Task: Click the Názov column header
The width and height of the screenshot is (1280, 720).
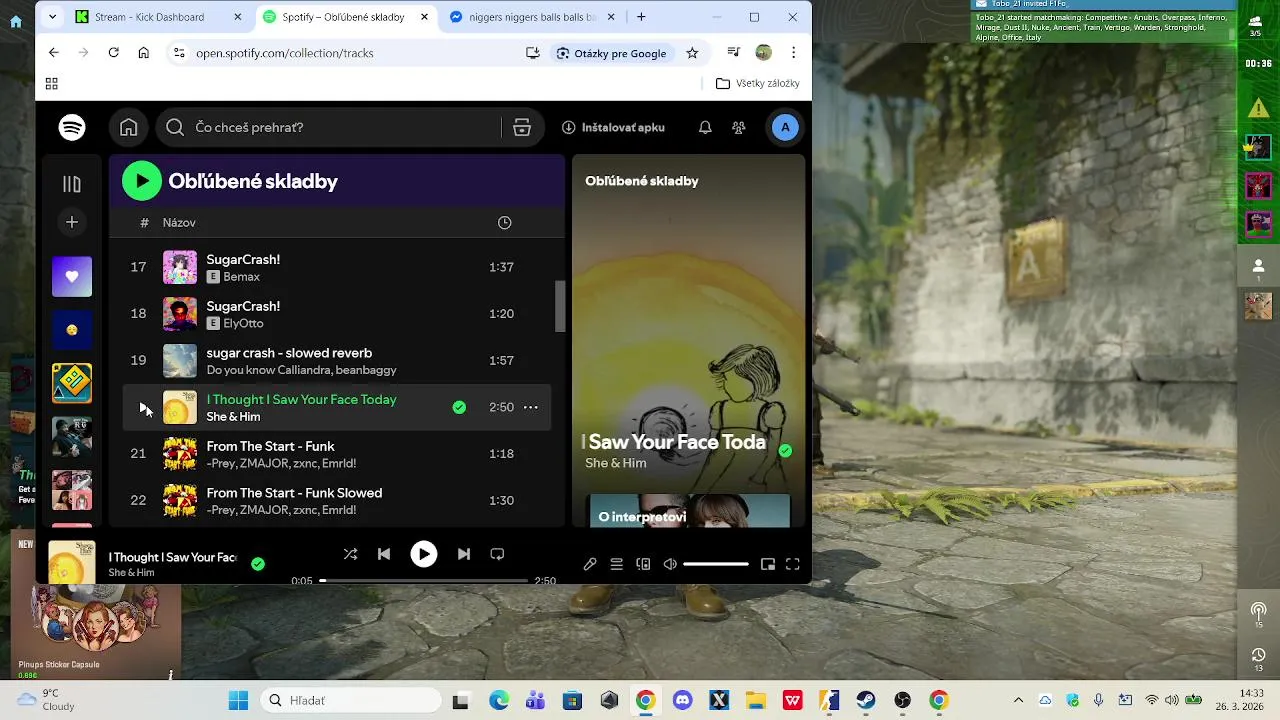Action: coord(179,222)
